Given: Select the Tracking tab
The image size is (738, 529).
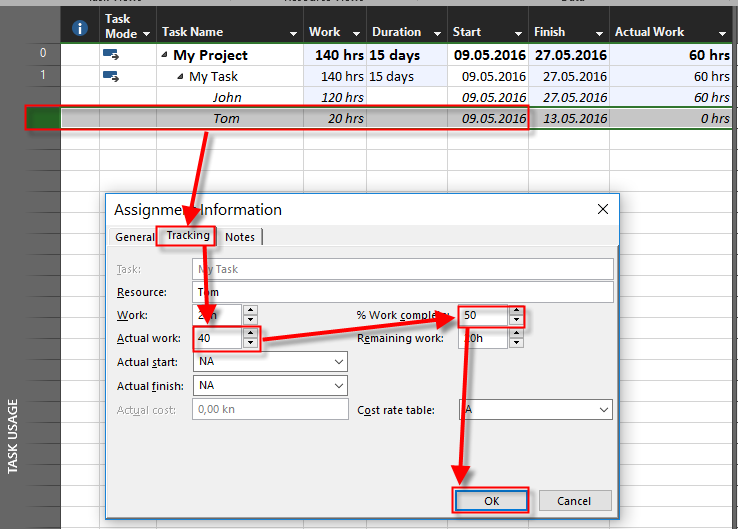Looking at the screenshot, I should pyautogui.click(x=188, y=236).
